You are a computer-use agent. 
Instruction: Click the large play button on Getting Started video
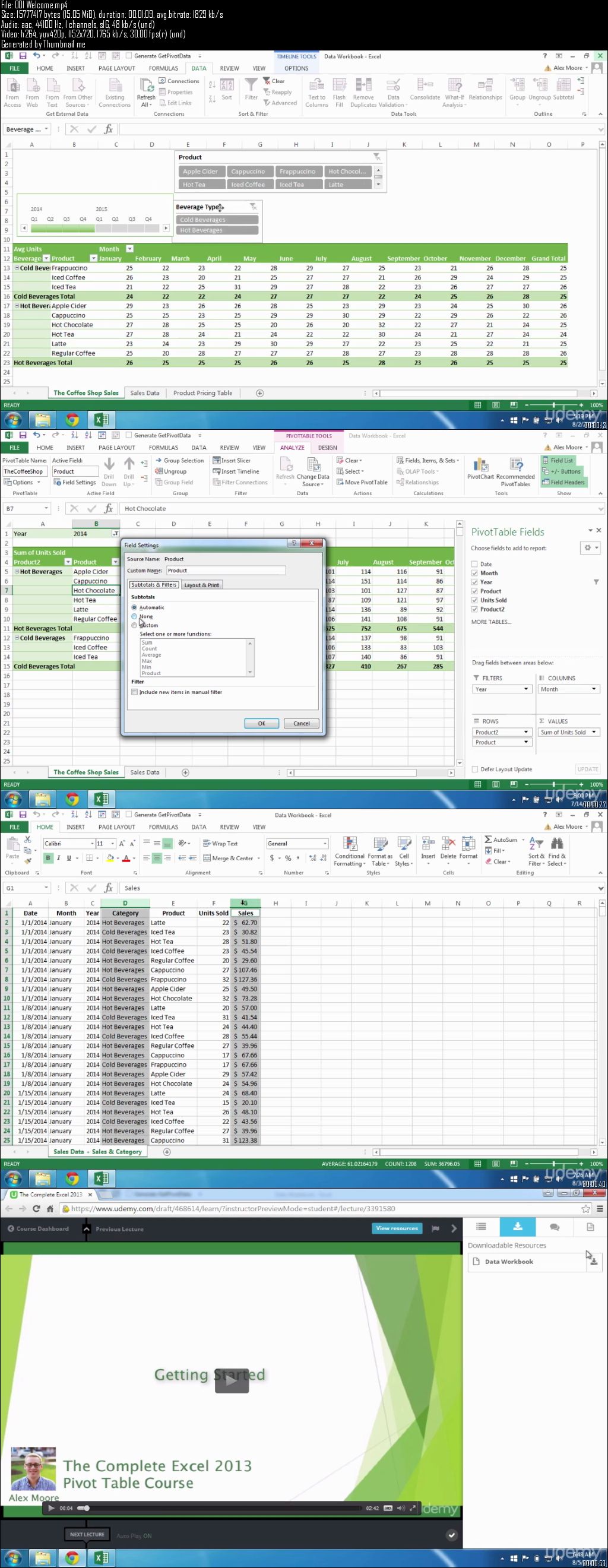pos(232,1380)
